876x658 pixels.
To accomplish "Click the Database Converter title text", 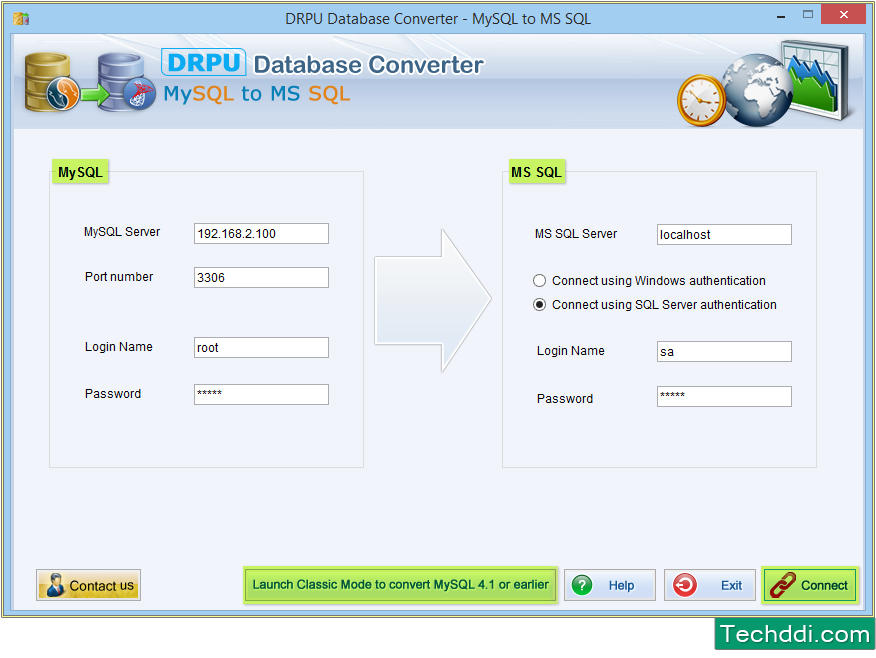I will point(369,65).
